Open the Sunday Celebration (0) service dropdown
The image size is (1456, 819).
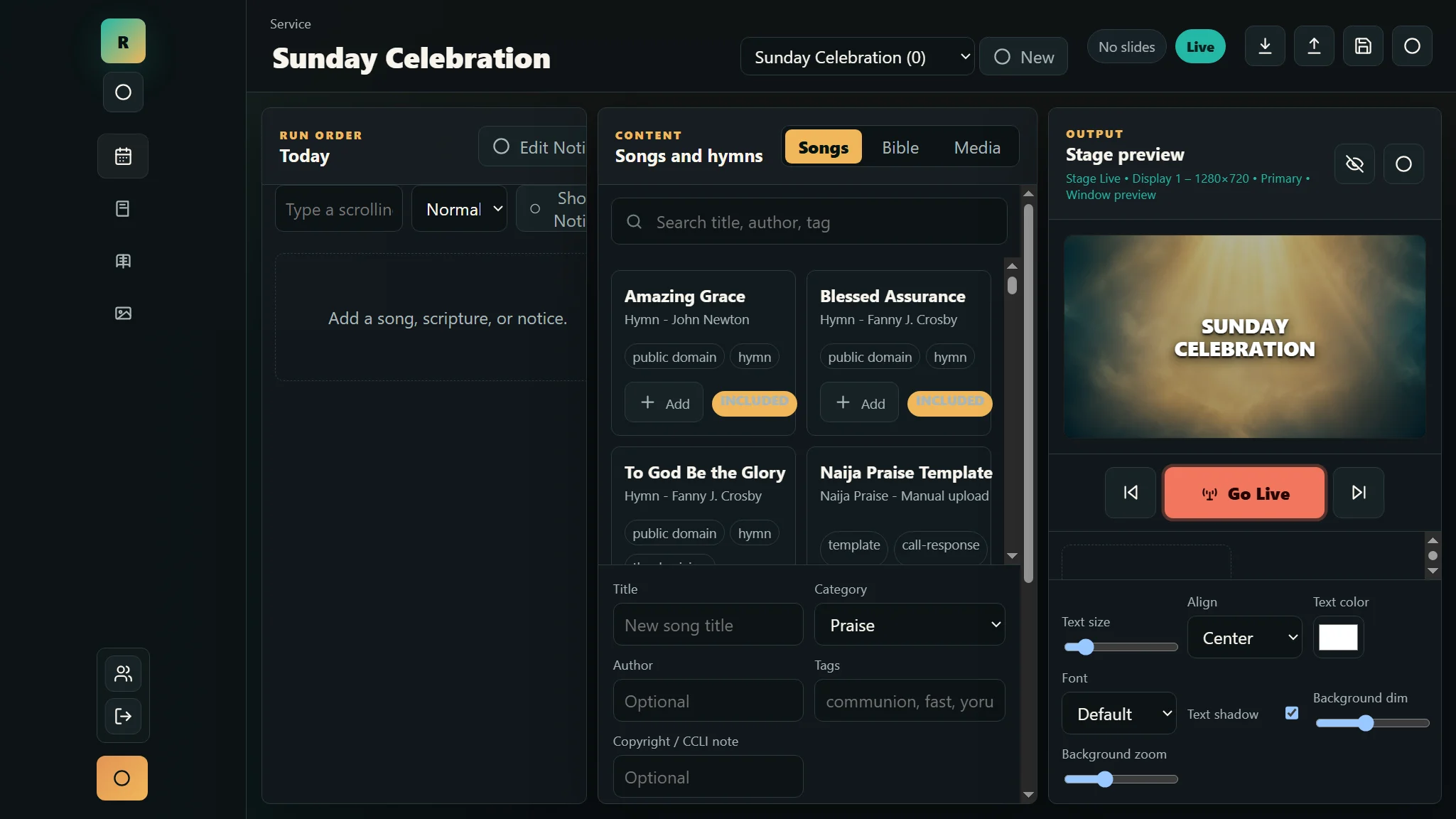857,57
